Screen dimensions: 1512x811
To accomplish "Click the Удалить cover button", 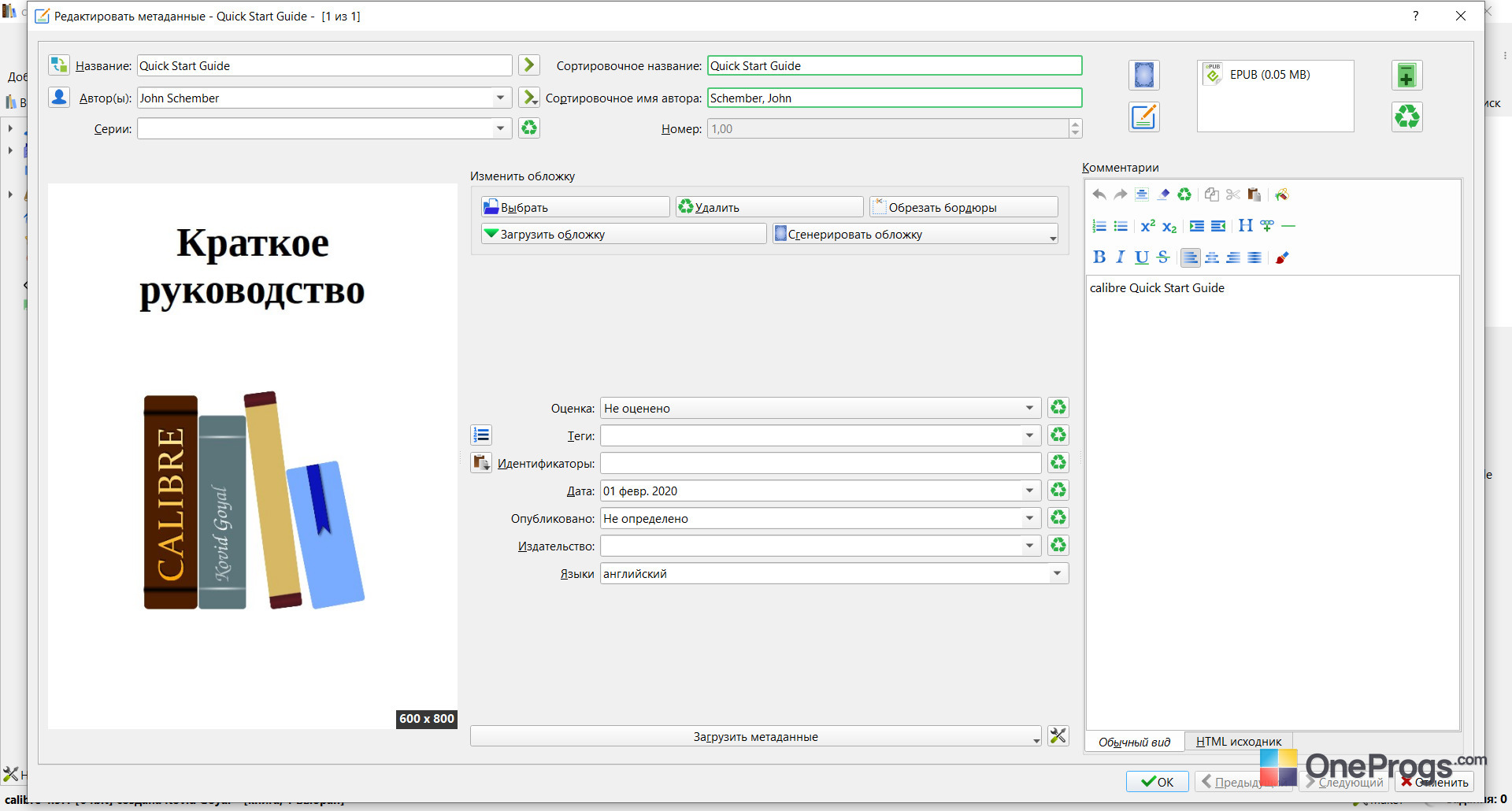I will tap(769, 207).
